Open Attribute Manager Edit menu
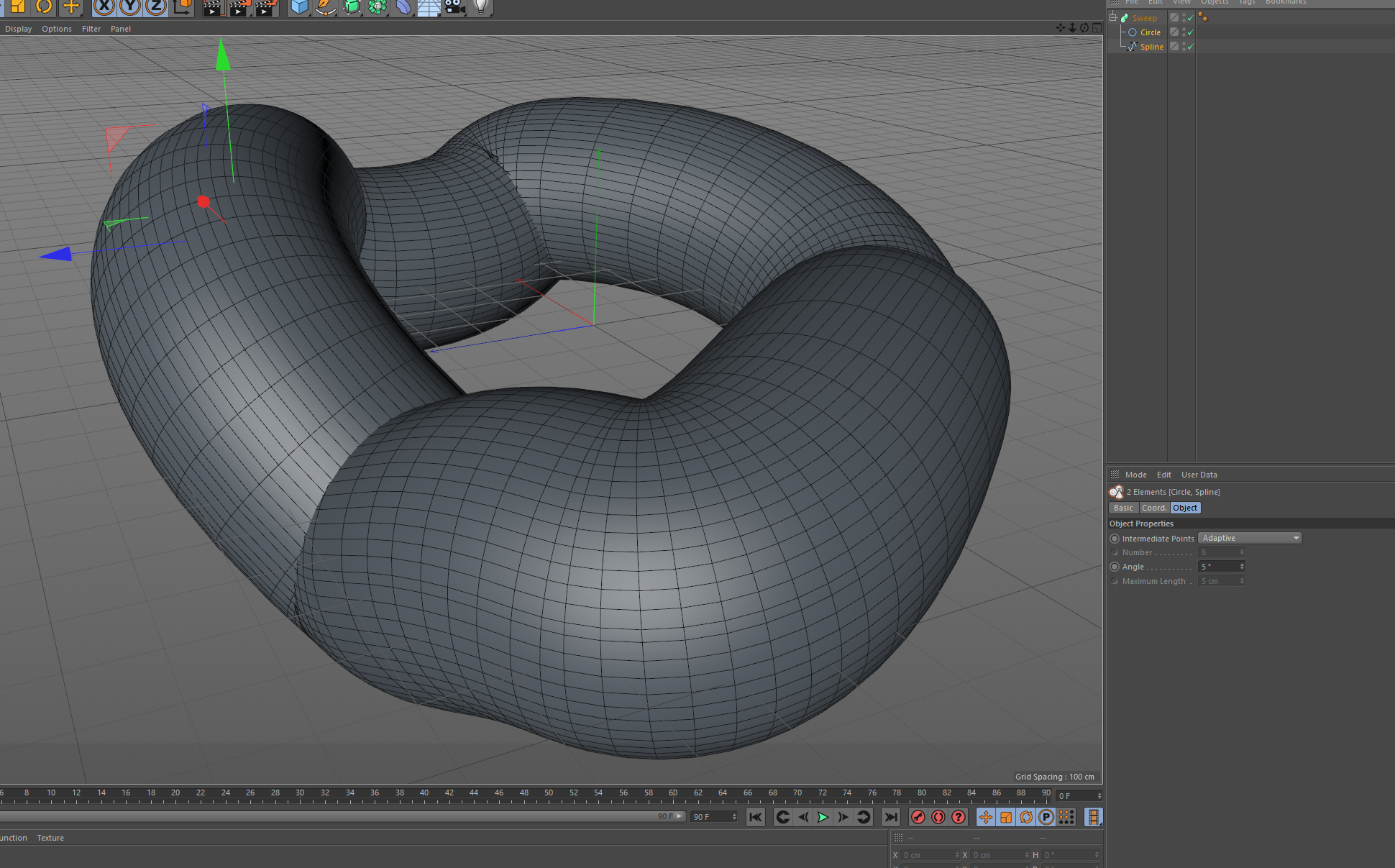The image size is (1395, 868). (1163, 475)
